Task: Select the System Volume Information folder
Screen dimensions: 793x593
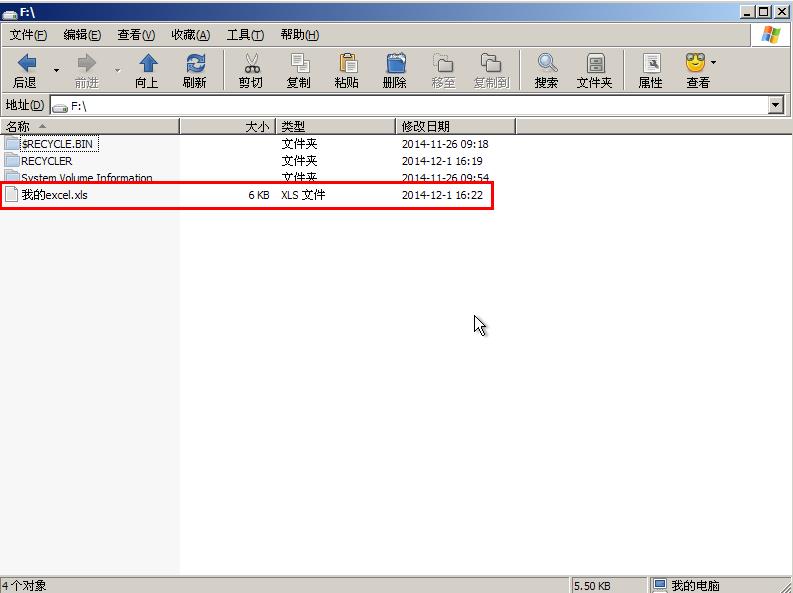Action: (86, 177)
